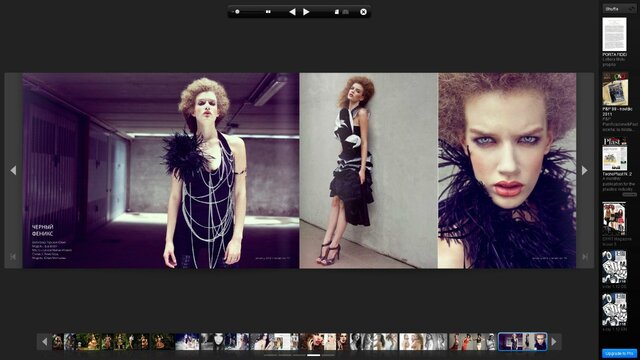Flip to previous spread using left side arrow
Image resolution: width=640 pixels, height=360 pixels.
click(x=13, y=170)
